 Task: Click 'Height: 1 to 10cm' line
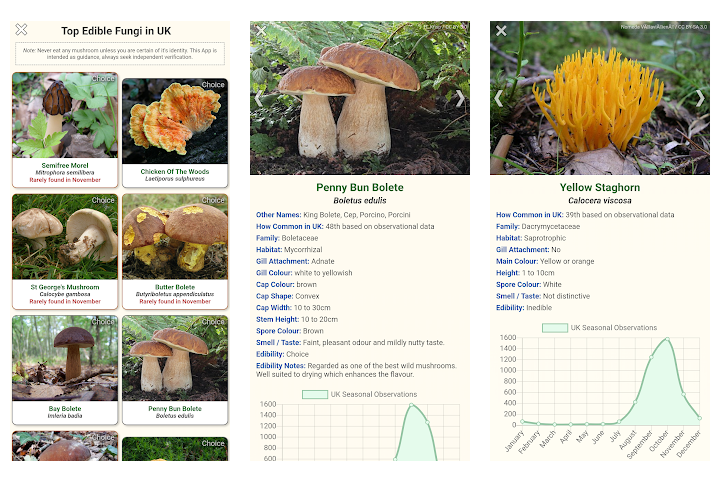click(x=525, y=273)
